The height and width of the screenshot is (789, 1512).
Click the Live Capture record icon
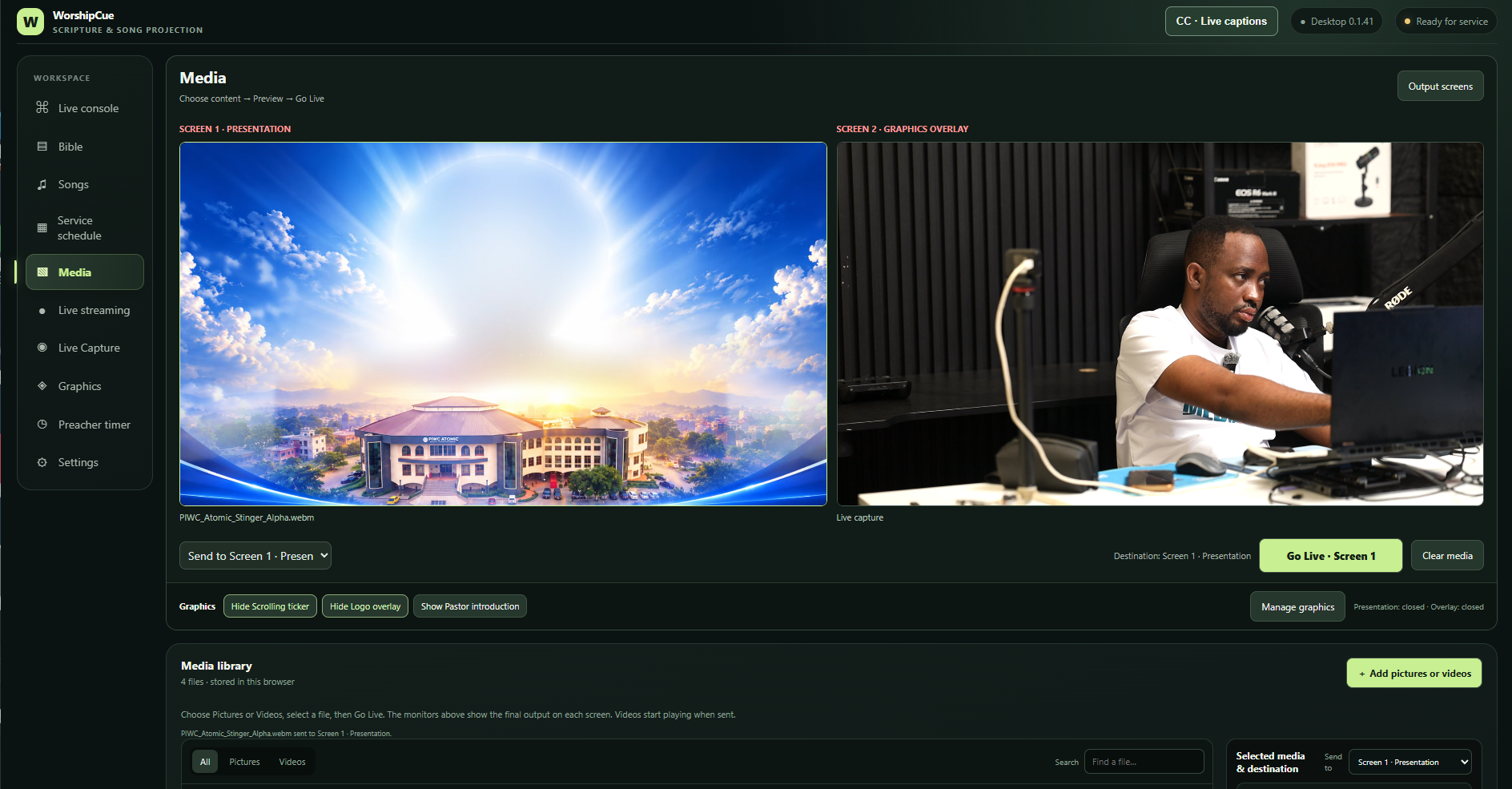pos(42,348)
